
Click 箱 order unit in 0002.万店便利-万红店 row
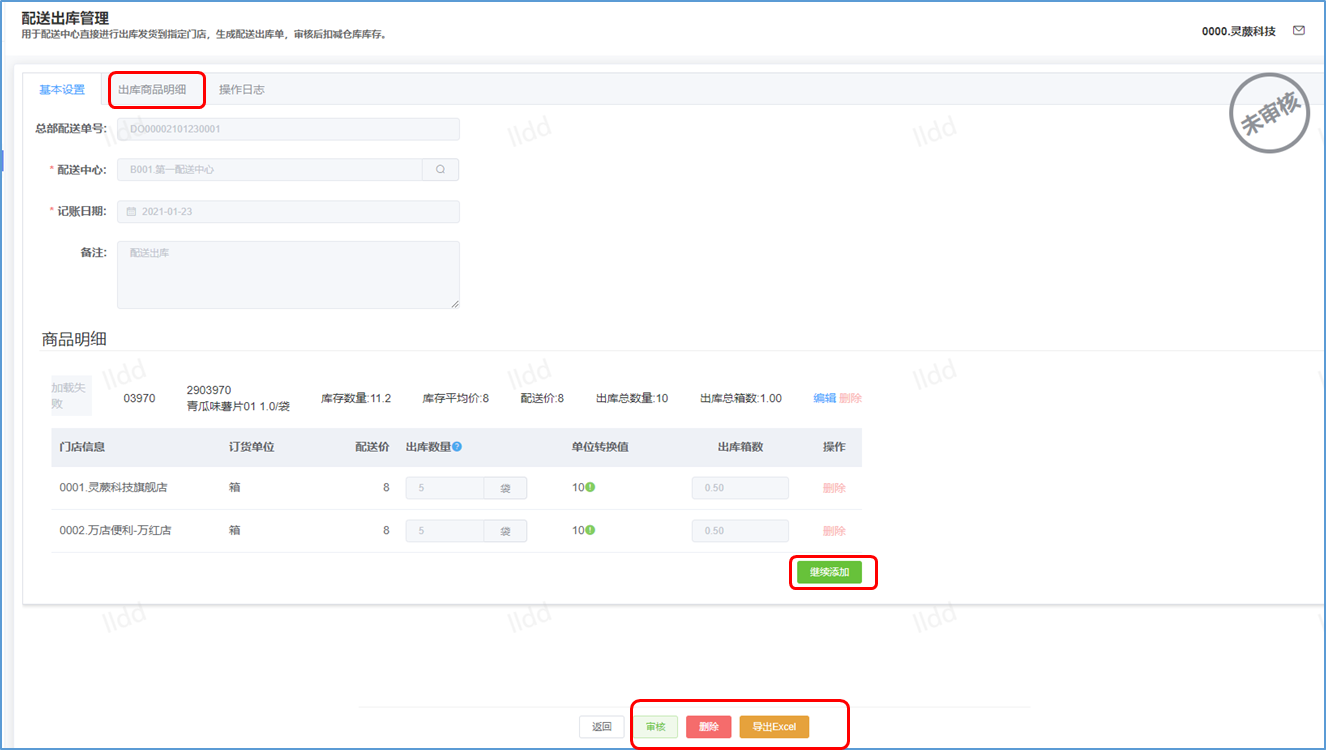pyautogui.click(x=234, y=530)
